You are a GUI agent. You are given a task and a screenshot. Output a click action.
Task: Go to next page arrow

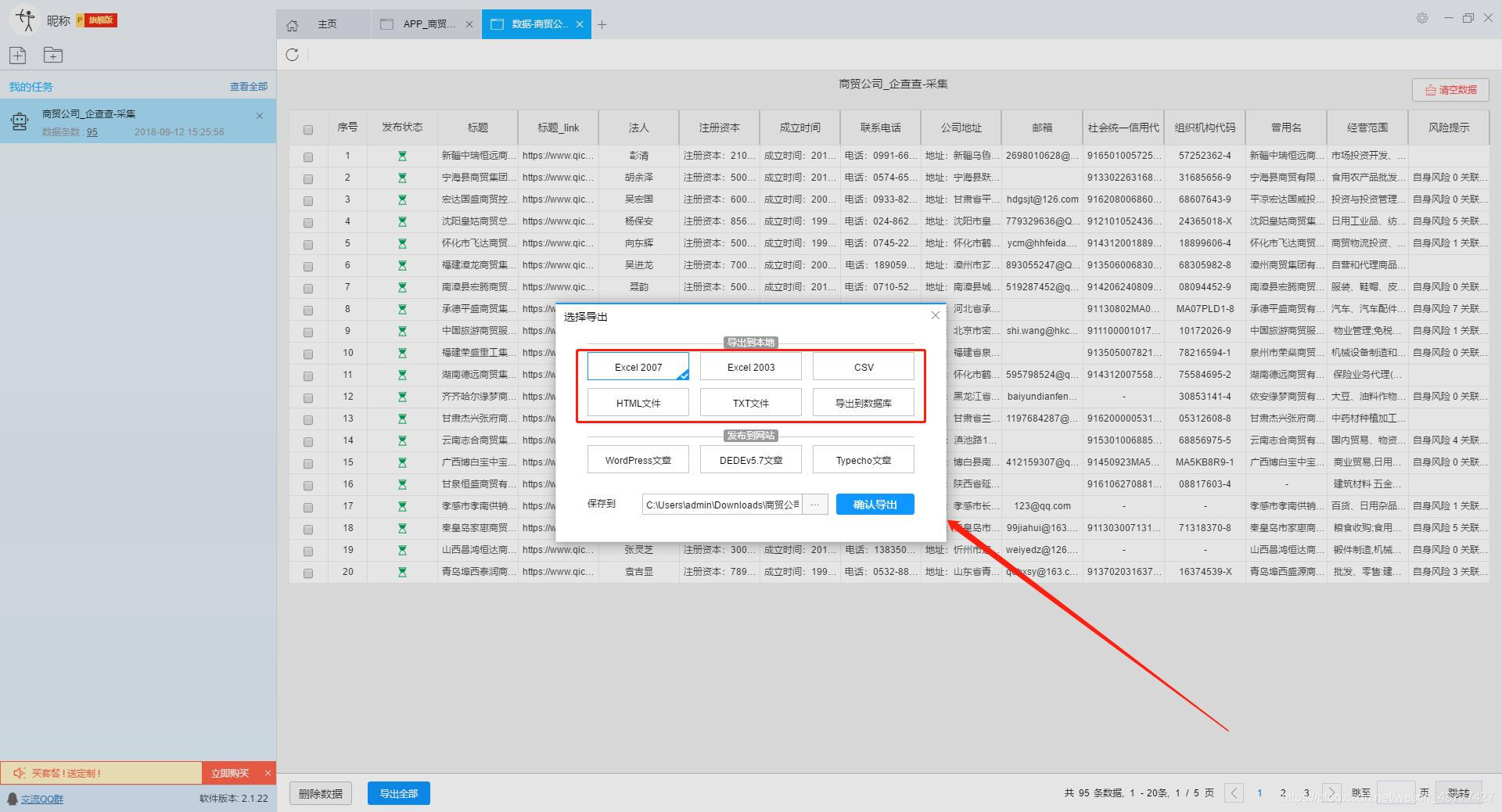coord(1331,792)
